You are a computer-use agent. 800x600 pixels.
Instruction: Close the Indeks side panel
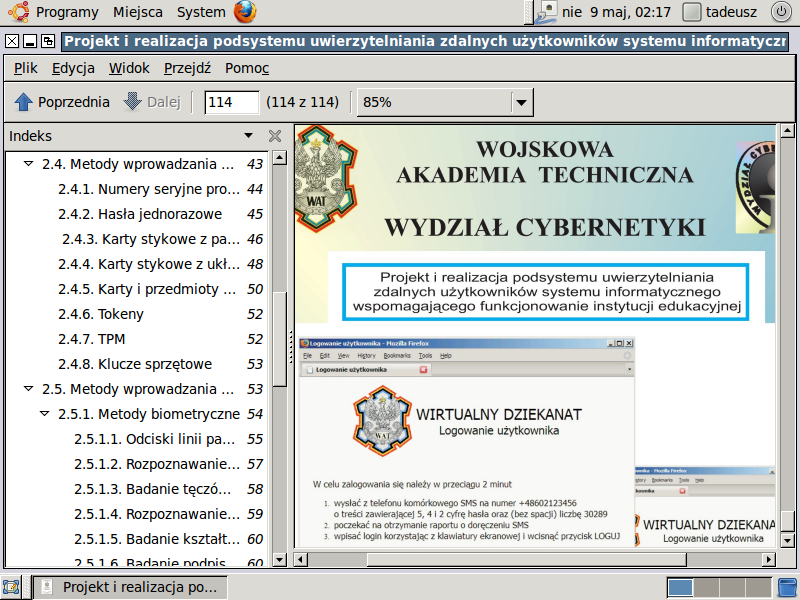[275, 136]
